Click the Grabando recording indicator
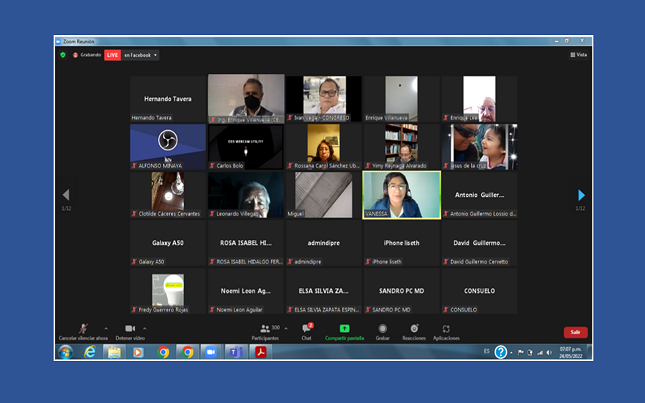The width and height of the screenshot is (645, 403). coord(87,55)
